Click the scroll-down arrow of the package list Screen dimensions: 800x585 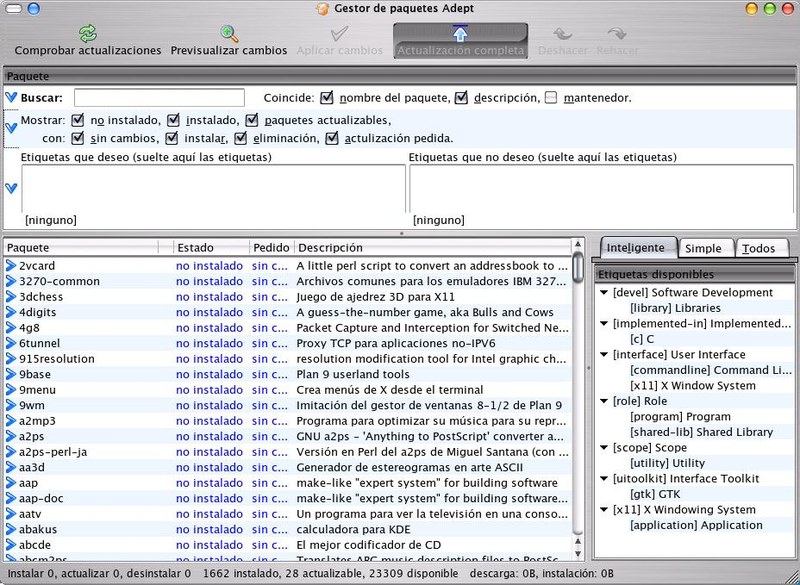coord(578,553)
